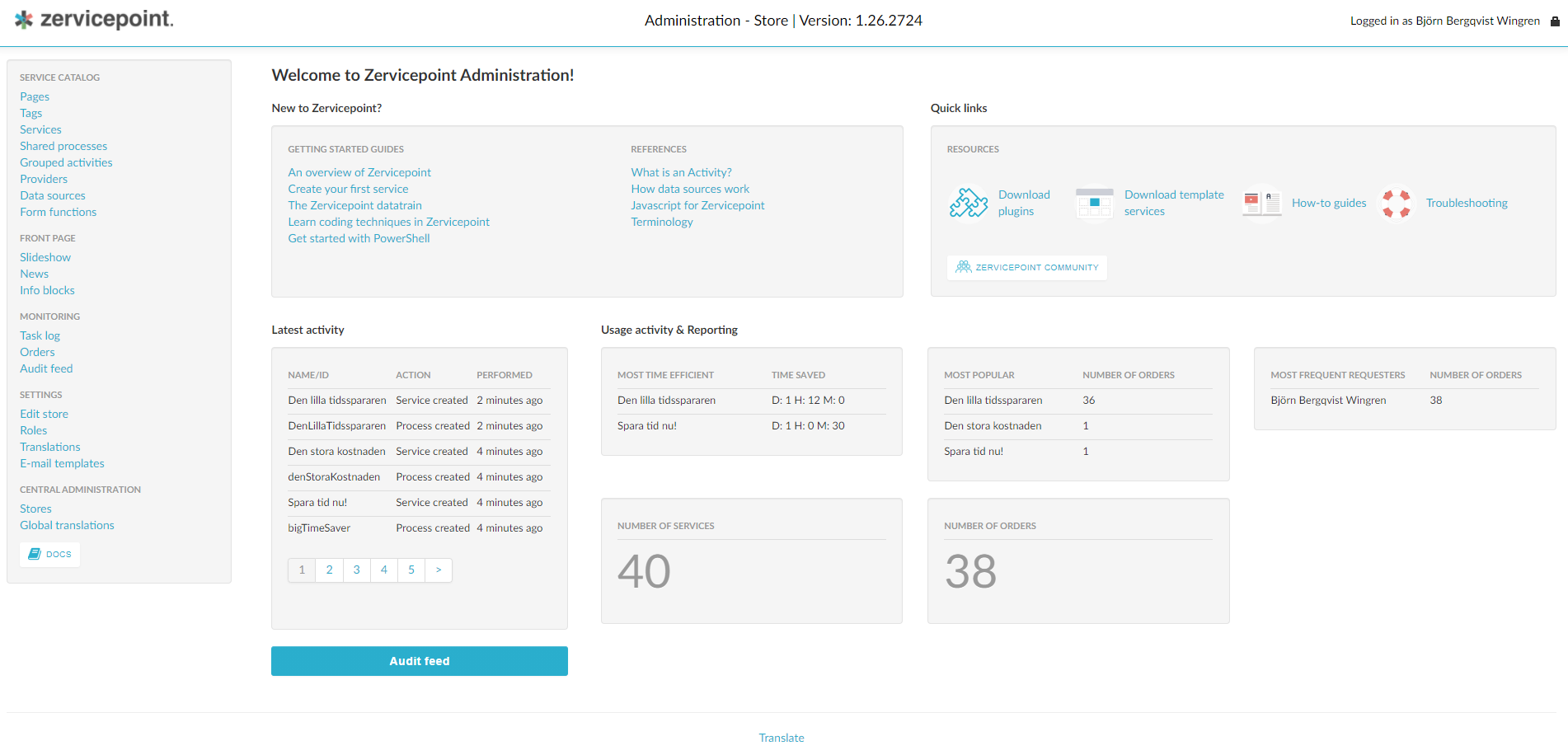1568x755 pixels.
Task: Click the lock icon beside the logged-in user
Action: (1555, 21)
